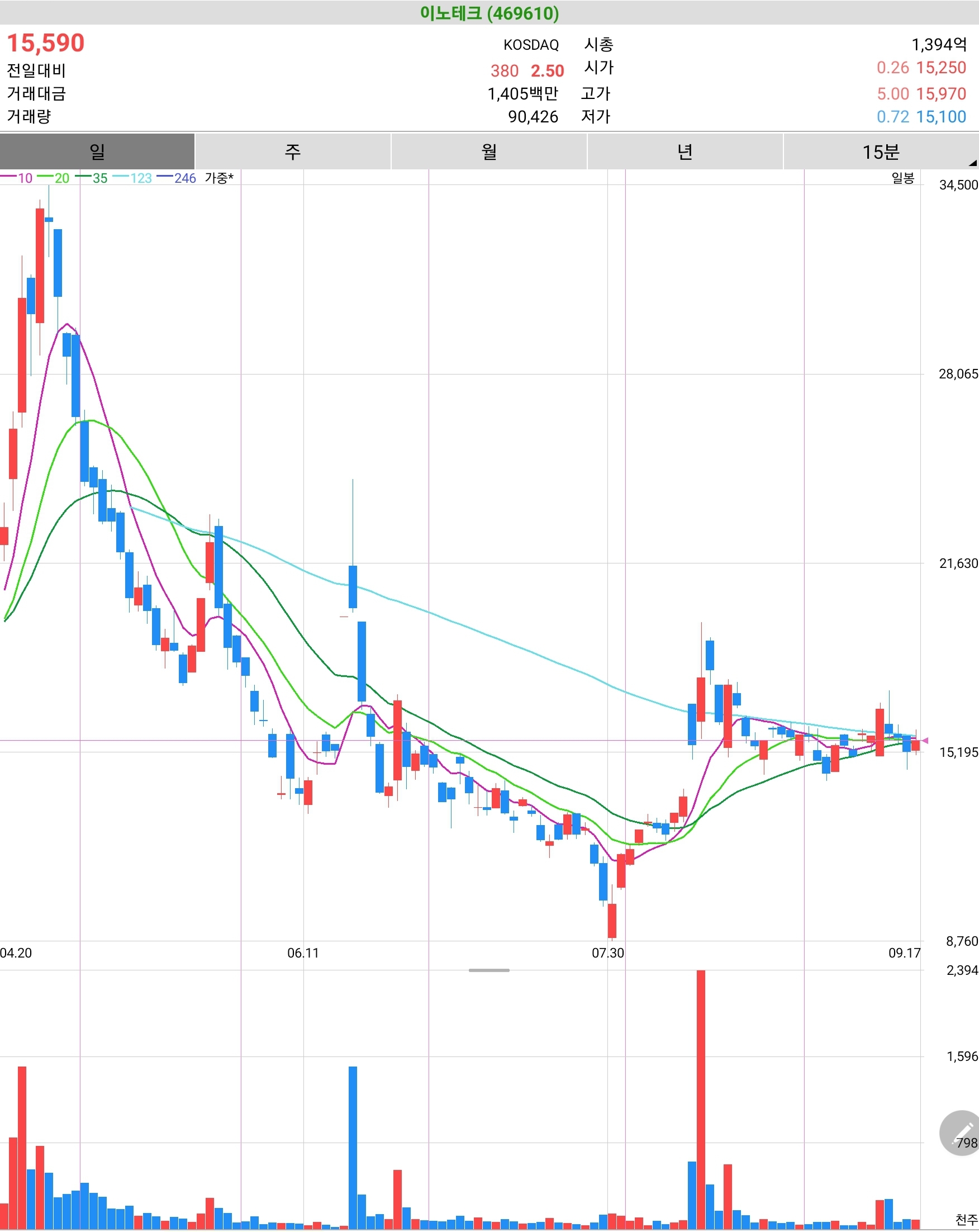Click the 35-day moving average legend
This screenshot has width=979, height=1232.
[x=92, y=178]
